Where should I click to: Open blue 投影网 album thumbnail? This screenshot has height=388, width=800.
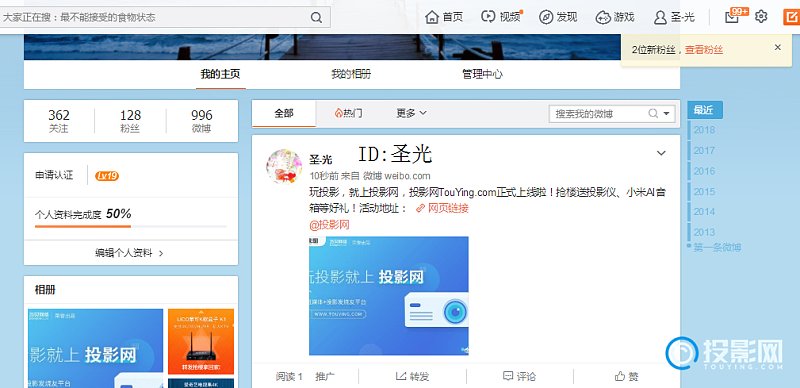(x=95, y=348)
